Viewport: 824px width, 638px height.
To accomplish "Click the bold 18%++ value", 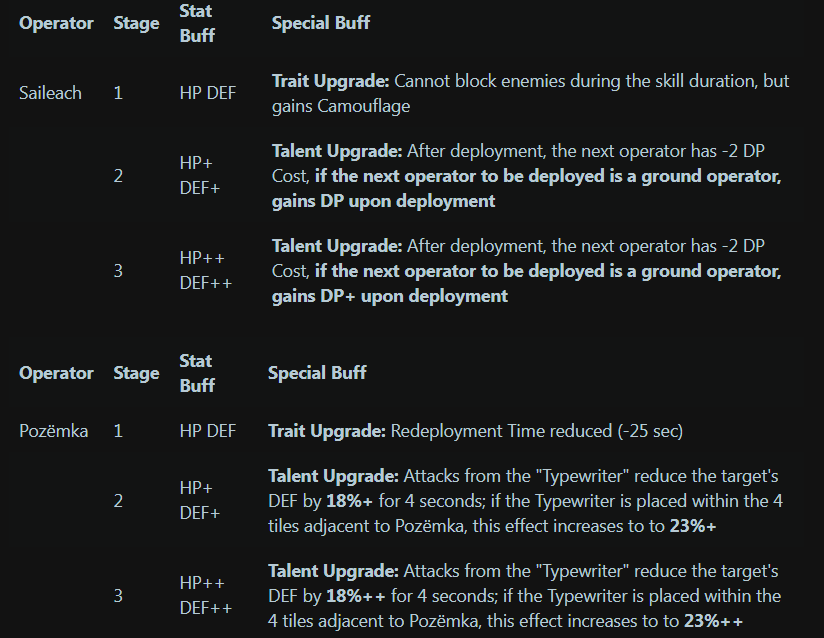I will (x=356, y=596).
